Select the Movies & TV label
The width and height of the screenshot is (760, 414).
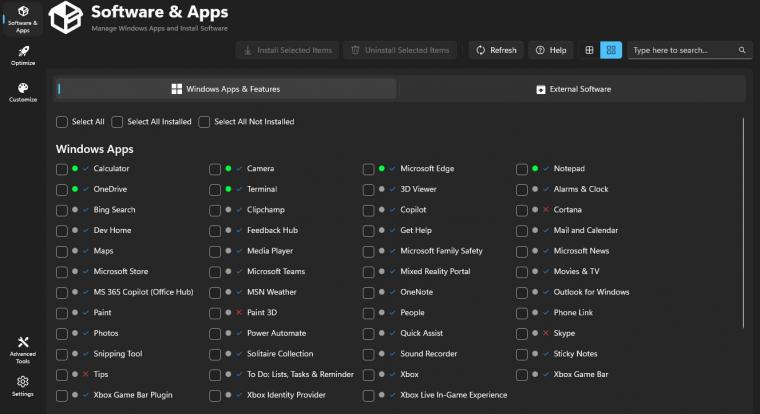576,271
